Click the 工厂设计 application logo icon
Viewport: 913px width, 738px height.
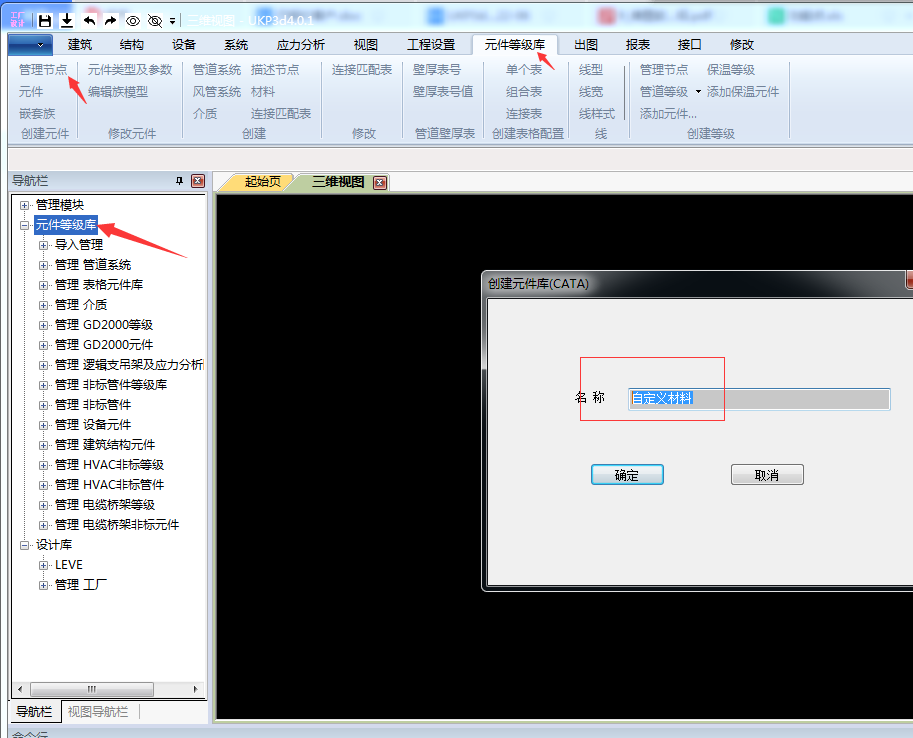(x=18, y=20)
